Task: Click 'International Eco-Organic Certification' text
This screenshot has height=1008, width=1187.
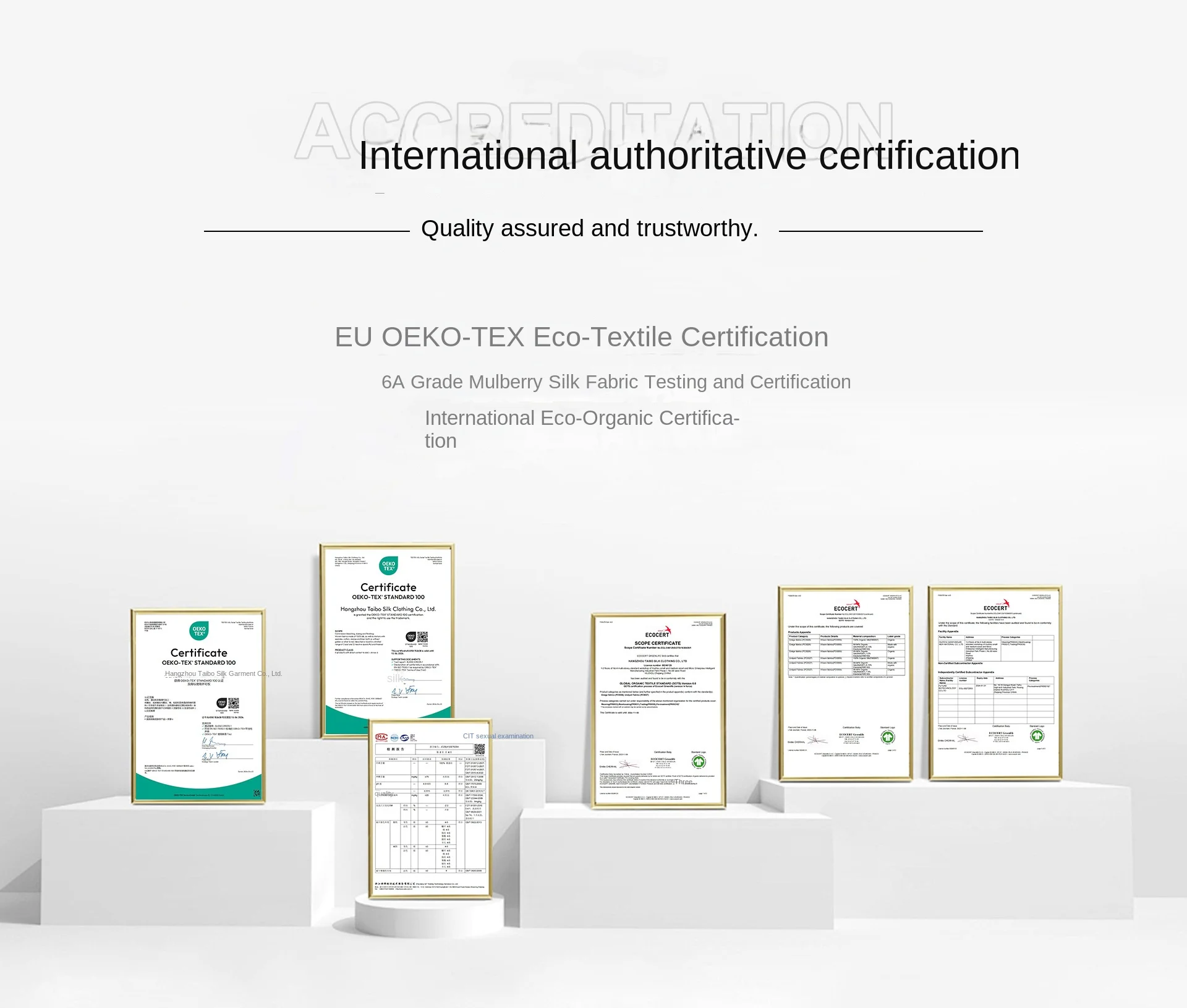Action: point(582,429)
